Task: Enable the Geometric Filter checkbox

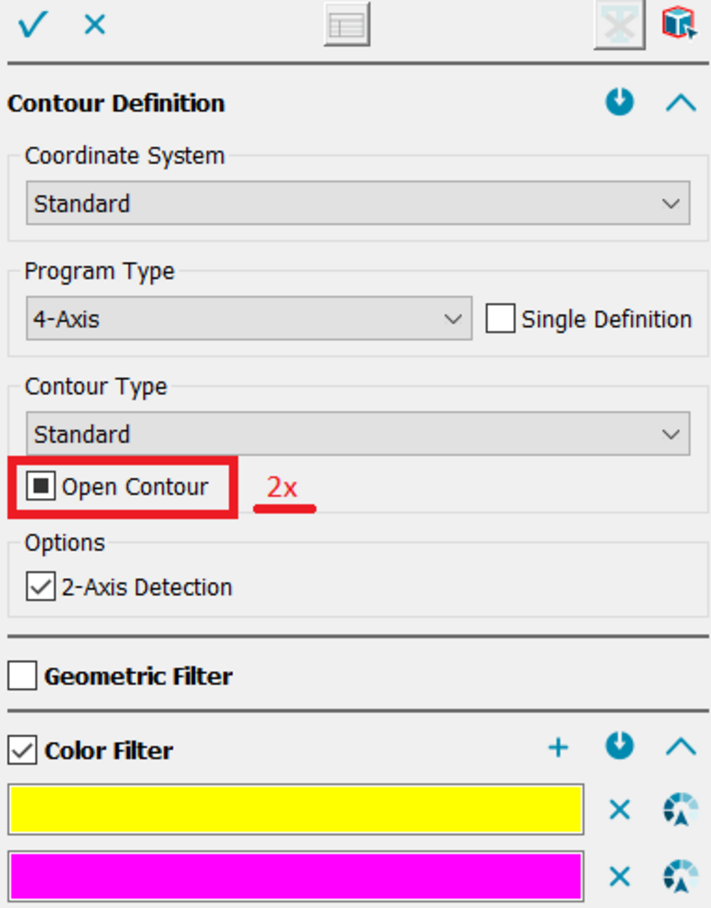Action: 22,677
